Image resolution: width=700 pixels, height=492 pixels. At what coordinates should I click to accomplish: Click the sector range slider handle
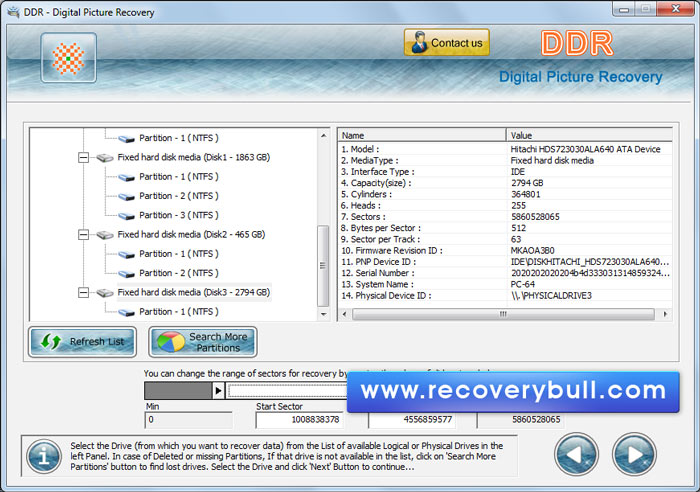point(218,391)
